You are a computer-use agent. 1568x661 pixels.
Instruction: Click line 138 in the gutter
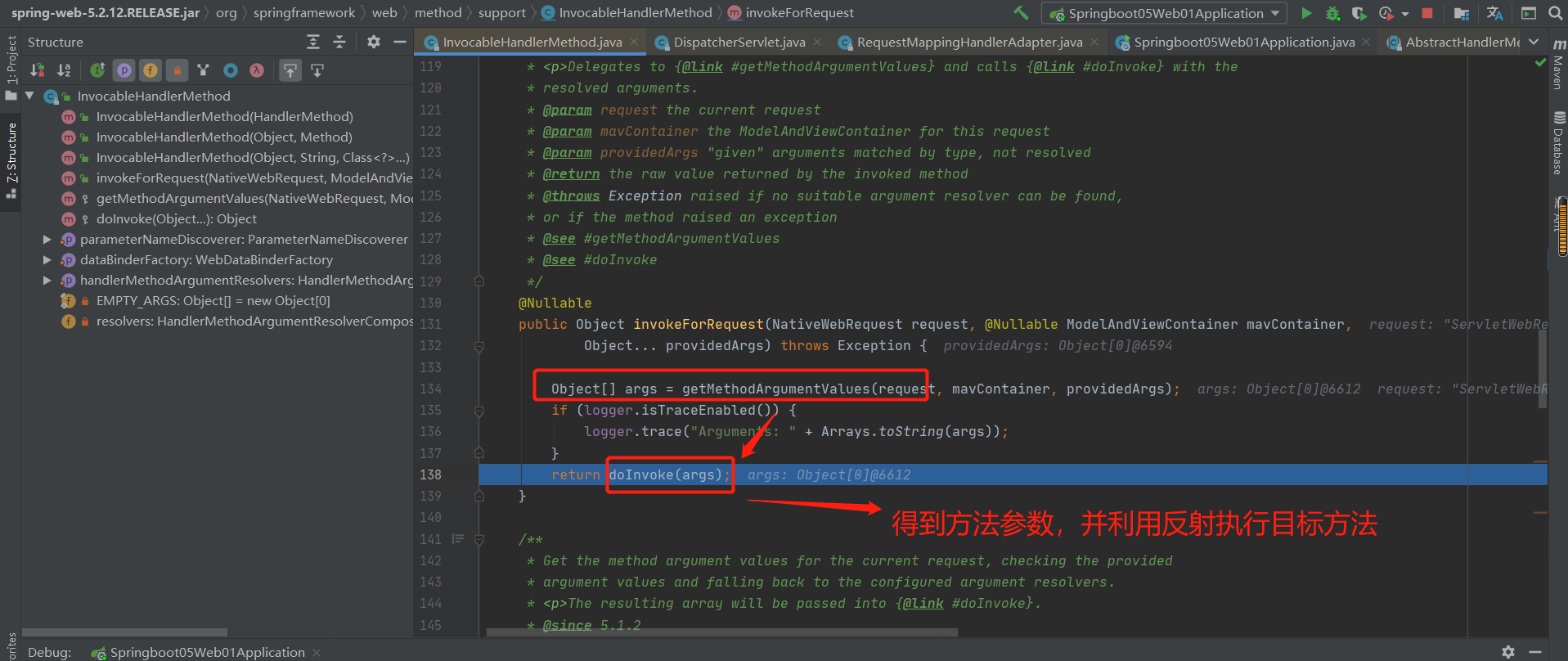[431, 474]
